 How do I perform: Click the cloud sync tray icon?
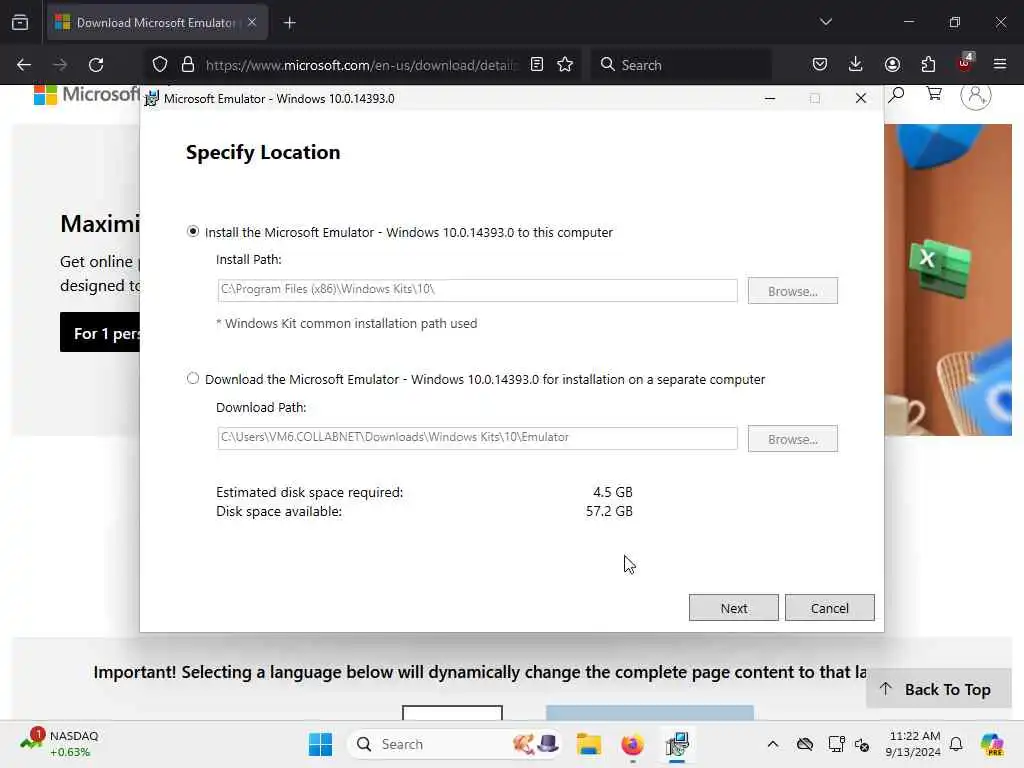pos(805,744)
